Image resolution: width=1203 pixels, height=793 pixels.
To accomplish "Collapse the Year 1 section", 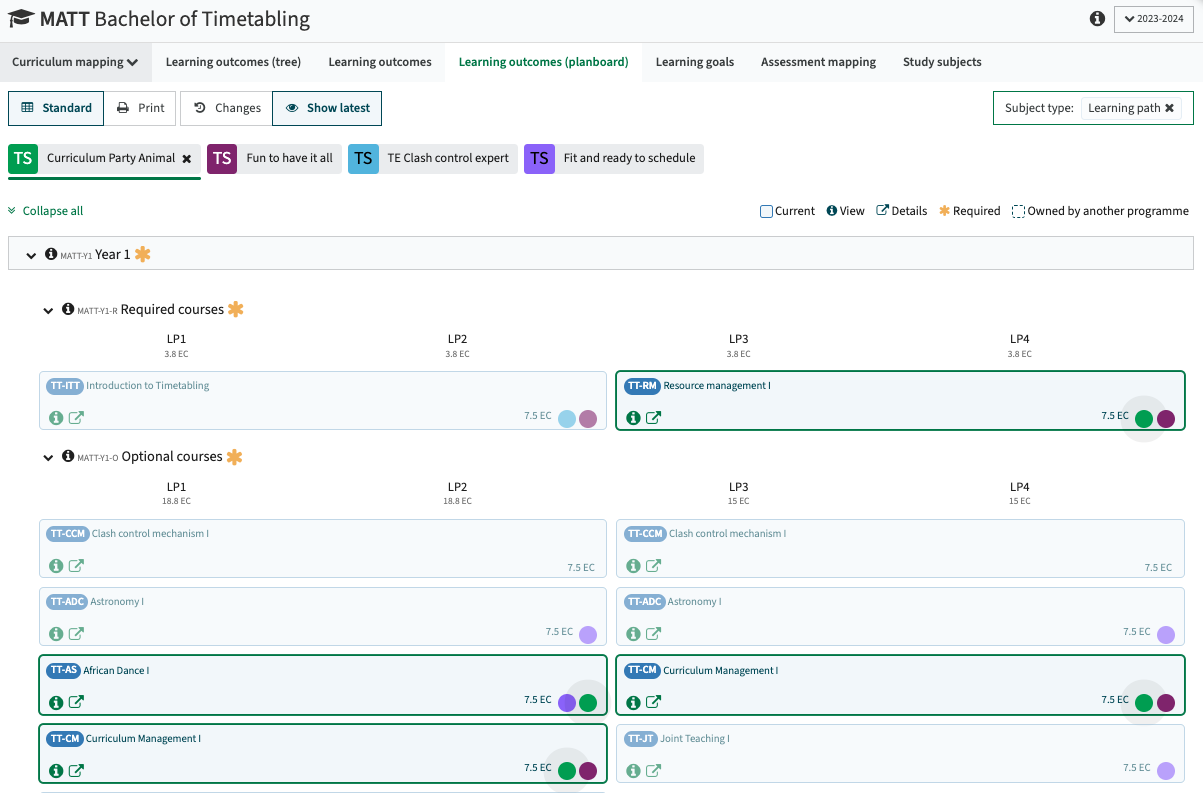I will point(30,255).
